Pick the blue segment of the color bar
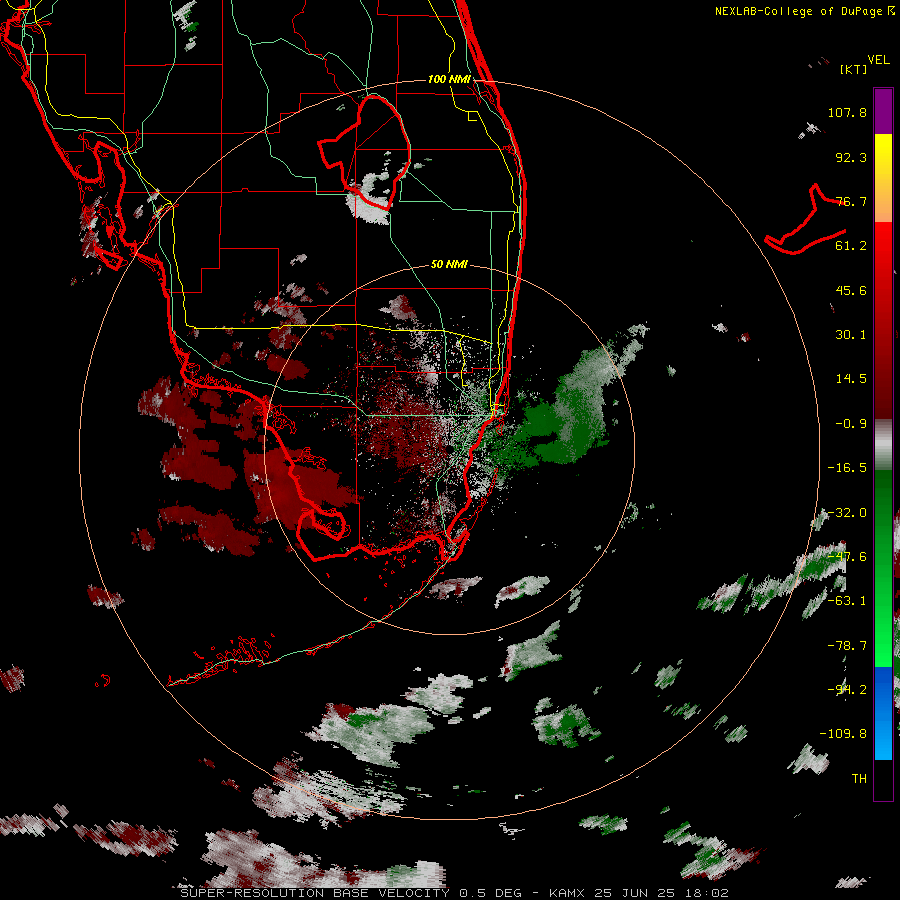900x900 pixels. click(x=883, y=713)
